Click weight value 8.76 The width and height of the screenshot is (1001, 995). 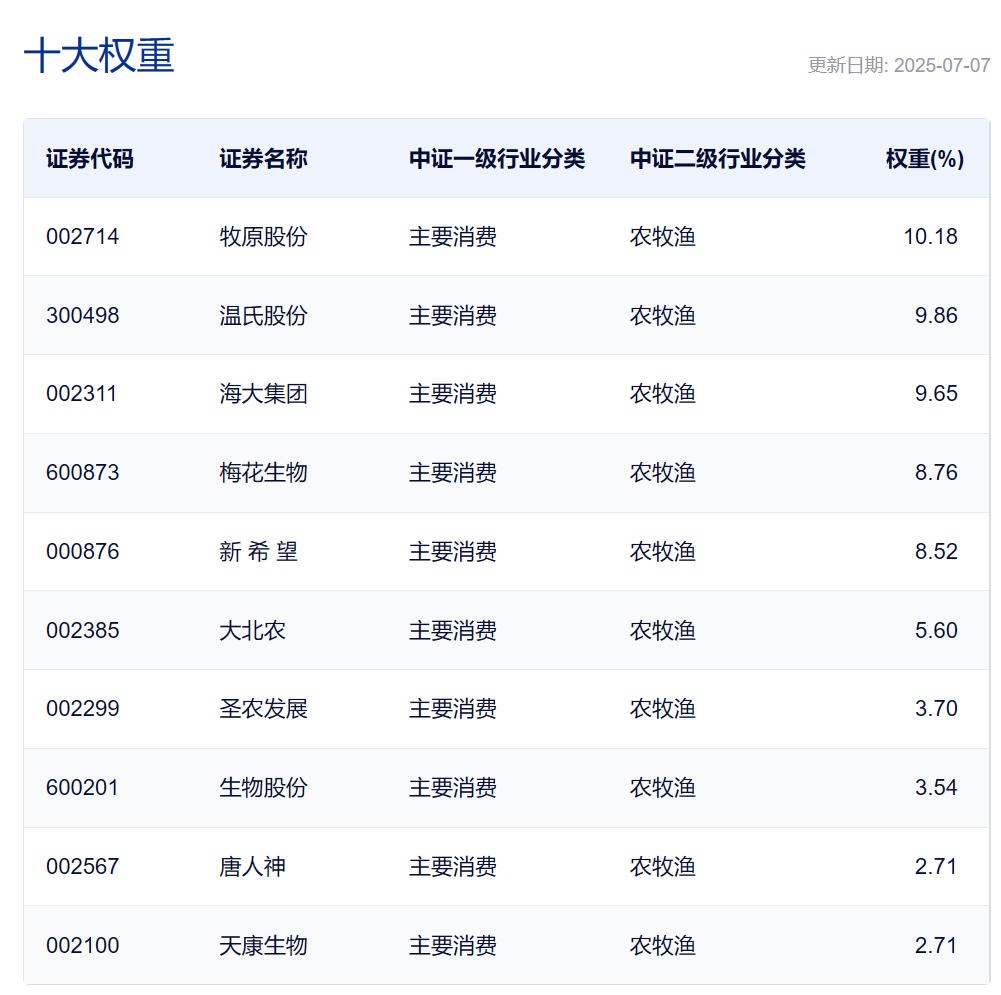[937, 473]
